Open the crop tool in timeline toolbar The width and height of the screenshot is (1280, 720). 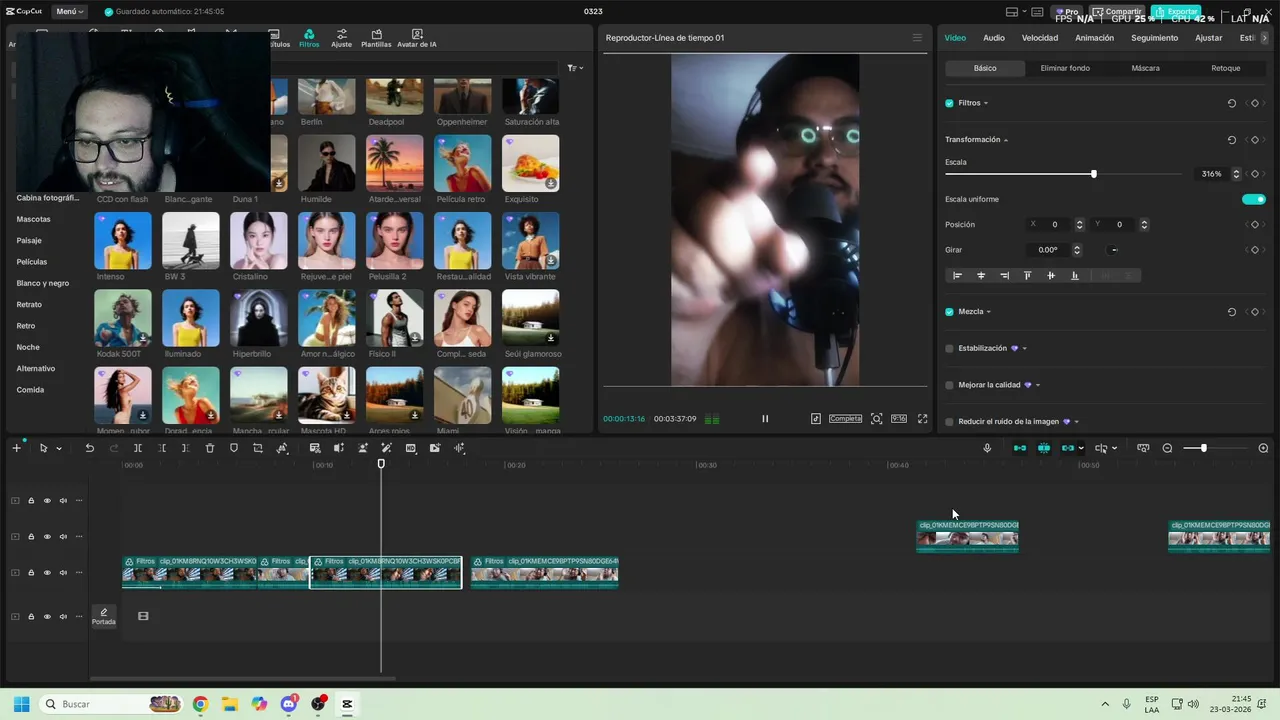[258, 448]
